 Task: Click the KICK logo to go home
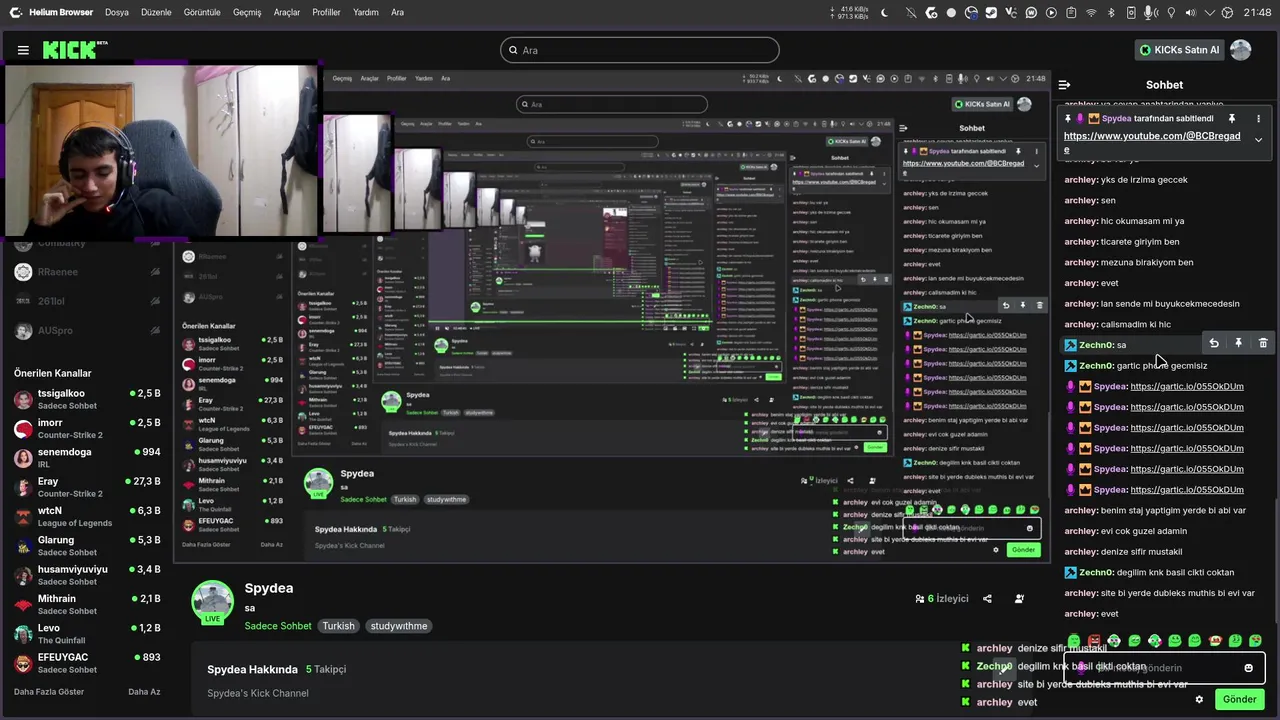tap(75, 49)
